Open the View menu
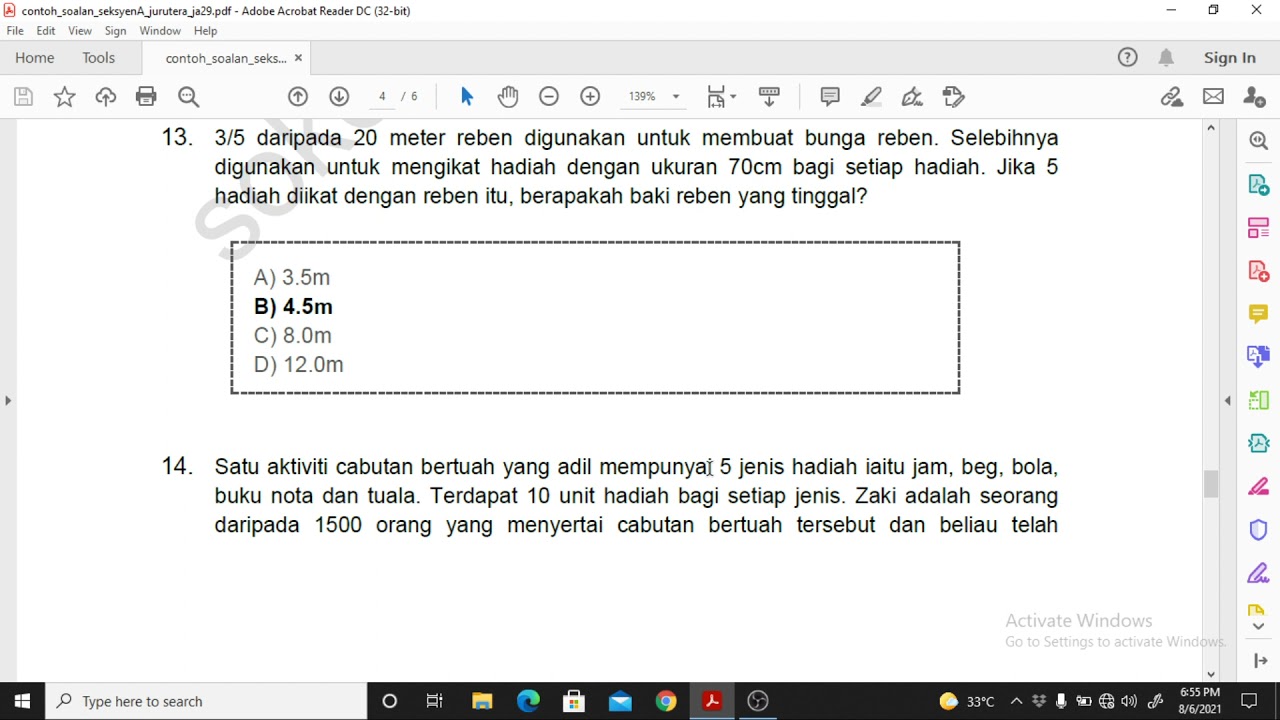This screenshot has width=1280, height=720. (x=80, y=31)
